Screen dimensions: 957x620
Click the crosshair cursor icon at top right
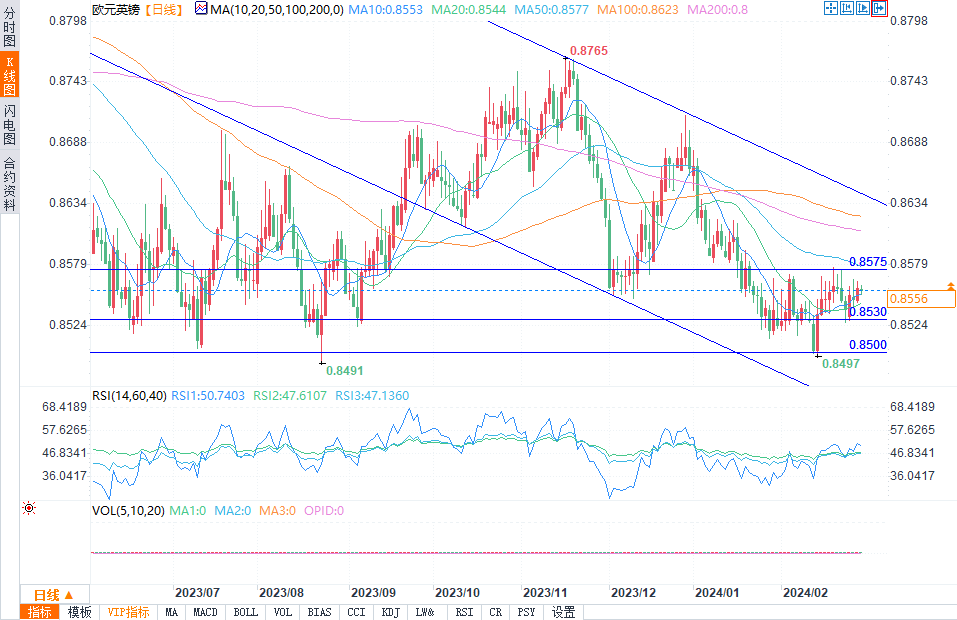click(x=831, y=8)
